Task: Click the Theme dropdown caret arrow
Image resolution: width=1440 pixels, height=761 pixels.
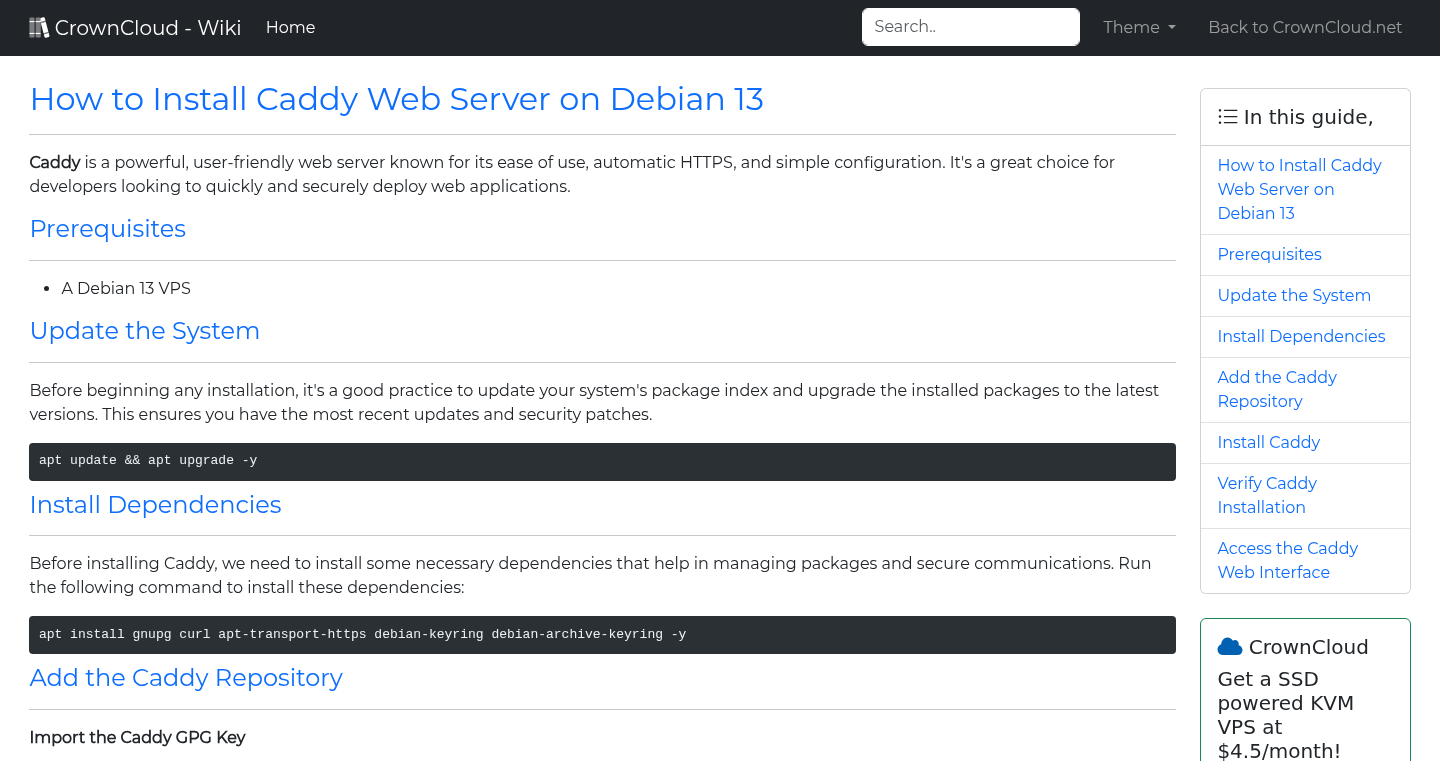Action: 1171,29
